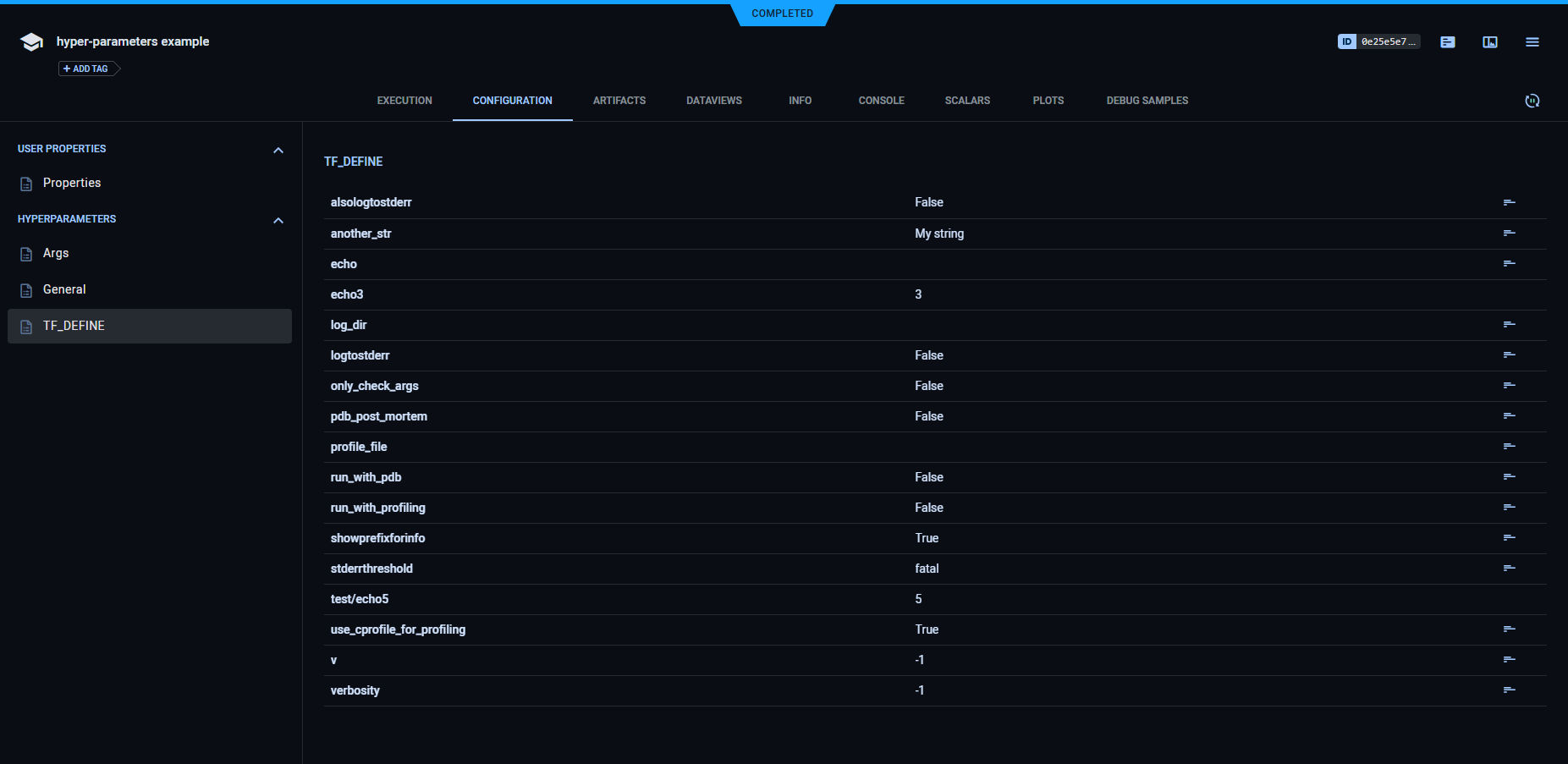Click the Add Tag button
Screen dimensions: 1568x764
click(88, 69)
